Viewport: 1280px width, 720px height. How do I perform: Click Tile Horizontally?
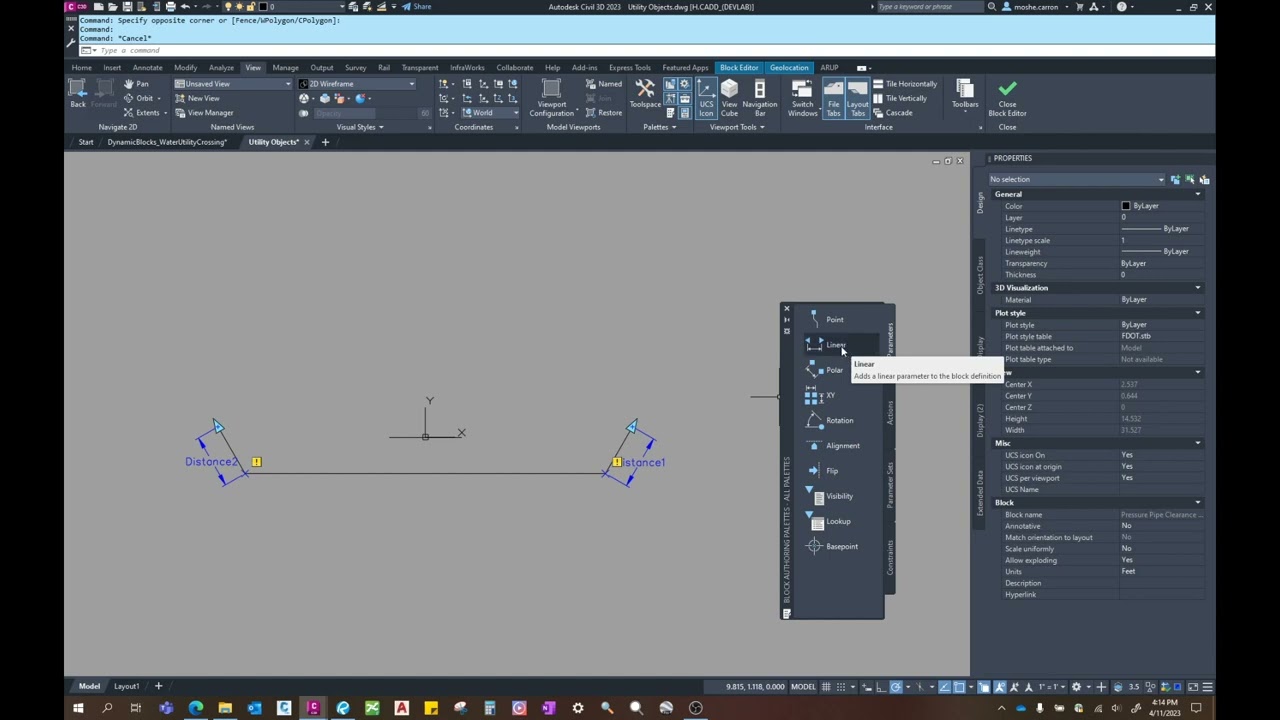coord(905,84)
